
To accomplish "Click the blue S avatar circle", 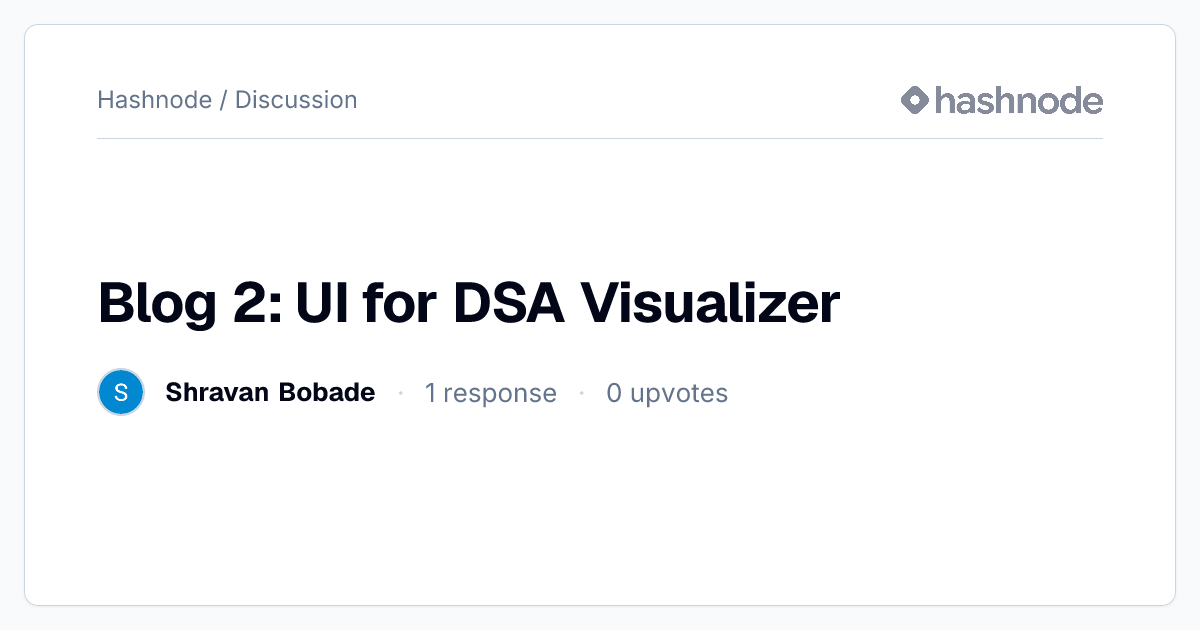I will (x=121, y=392).
